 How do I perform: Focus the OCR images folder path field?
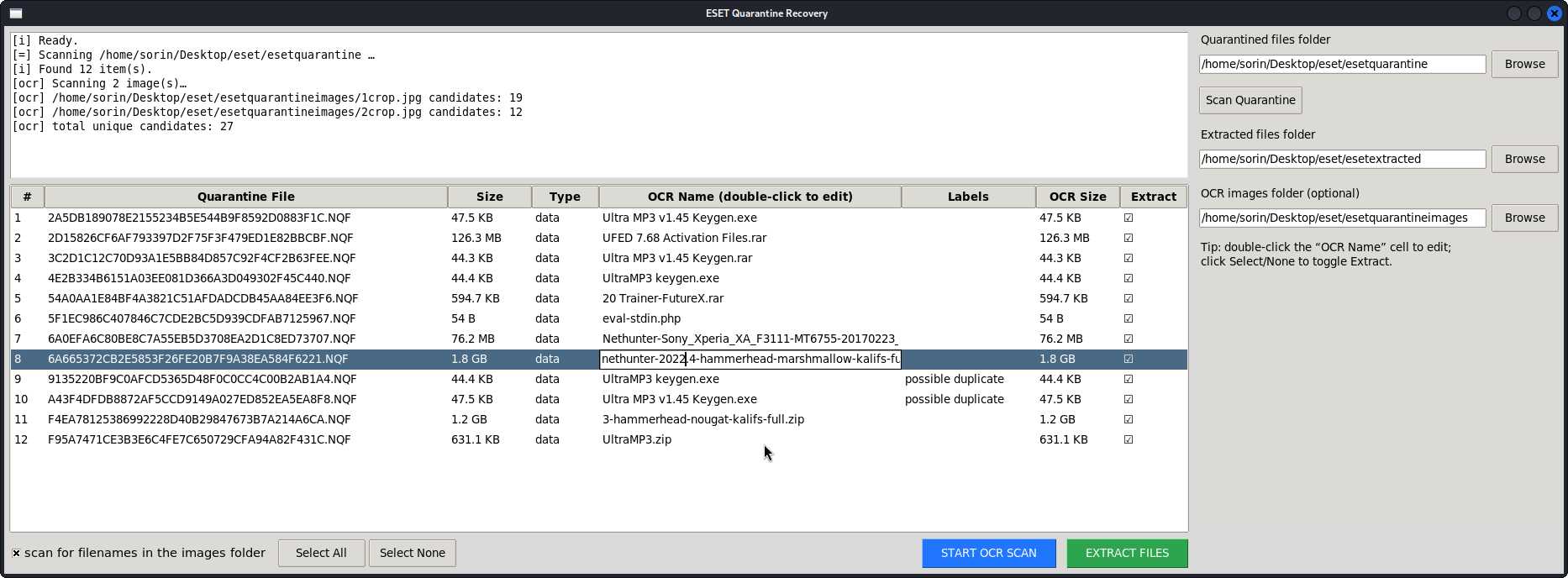pyautogui.click(x=1342, y=218)
